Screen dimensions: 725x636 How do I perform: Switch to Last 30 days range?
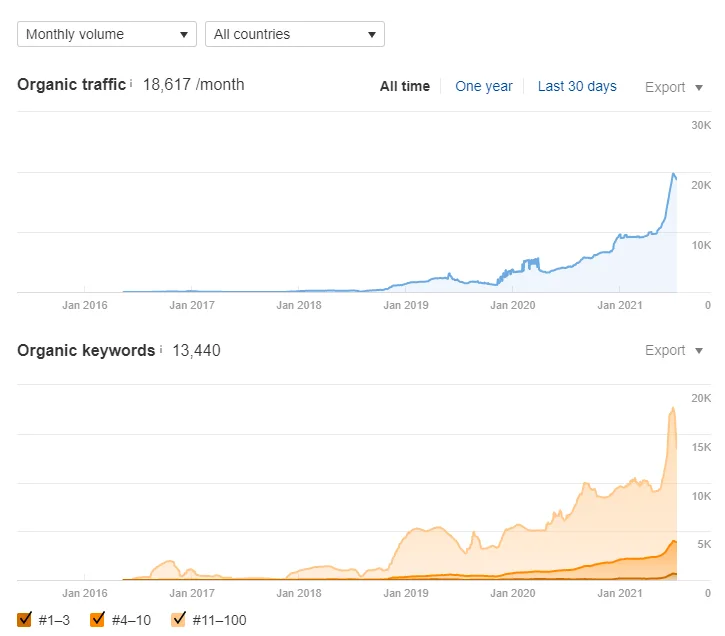pos(577,86)
